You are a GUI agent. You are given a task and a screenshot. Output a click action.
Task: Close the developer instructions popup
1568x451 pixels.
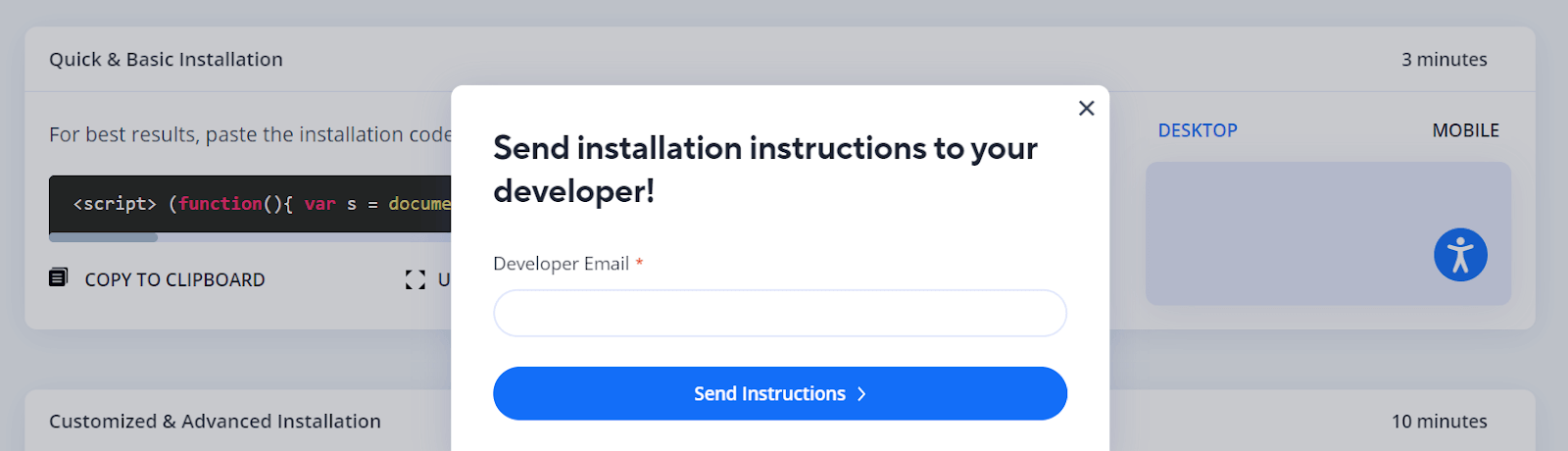(x=1086, y=108)
